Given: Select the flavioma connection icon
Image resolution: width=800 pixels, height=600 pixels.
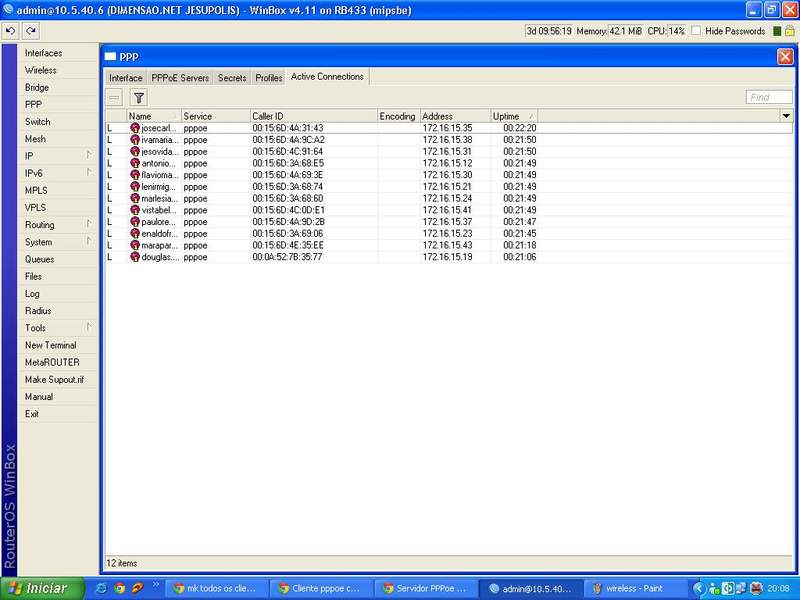Looking at the screenshot, I should 135,175.
